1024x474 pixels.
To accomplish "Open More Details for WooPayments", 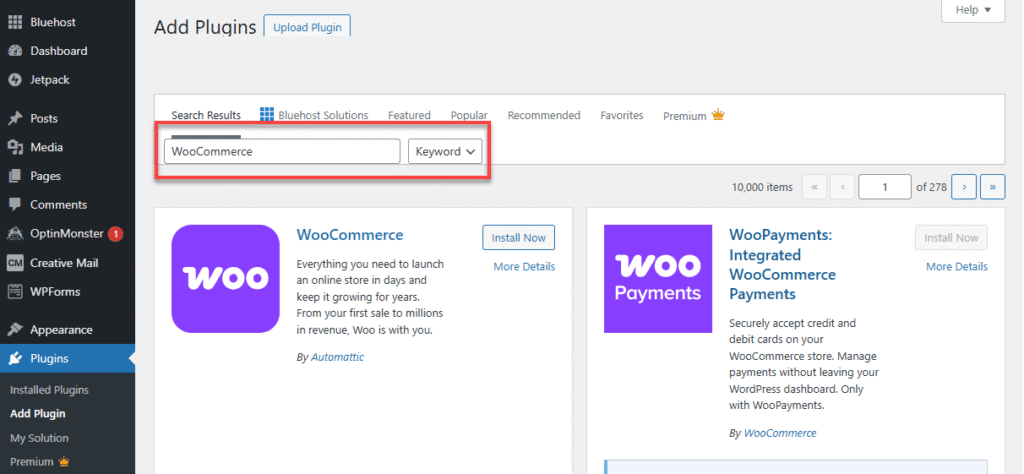I will pyautogui.click(x=956, y=267).
